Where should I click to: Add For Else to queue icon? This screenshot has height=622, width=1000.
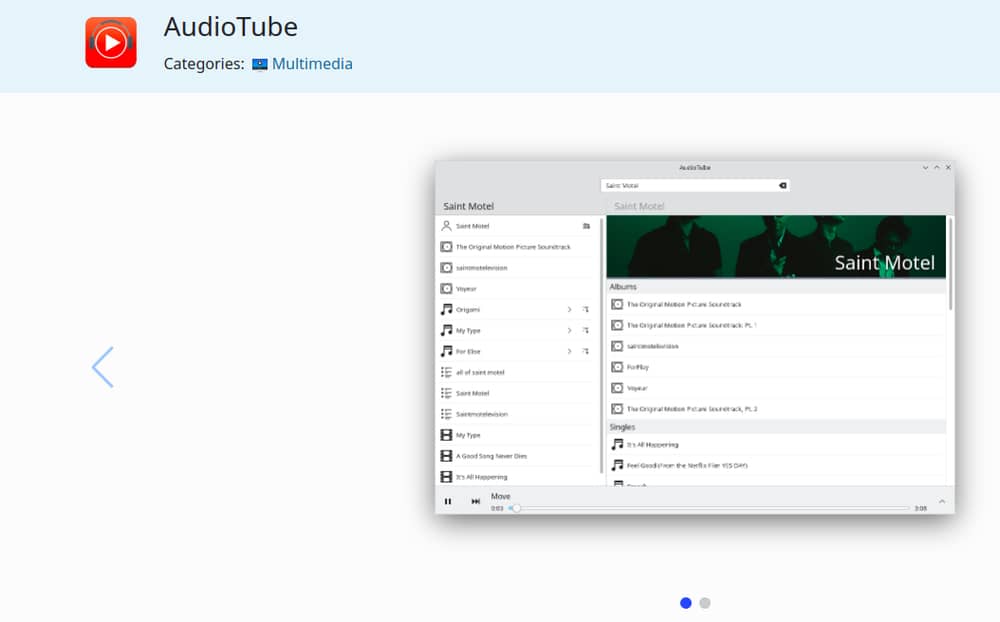click(585, 352)
